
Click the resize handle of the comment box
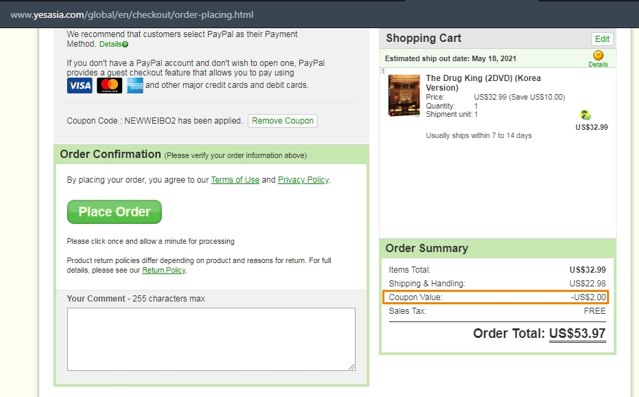click(352, 367)
